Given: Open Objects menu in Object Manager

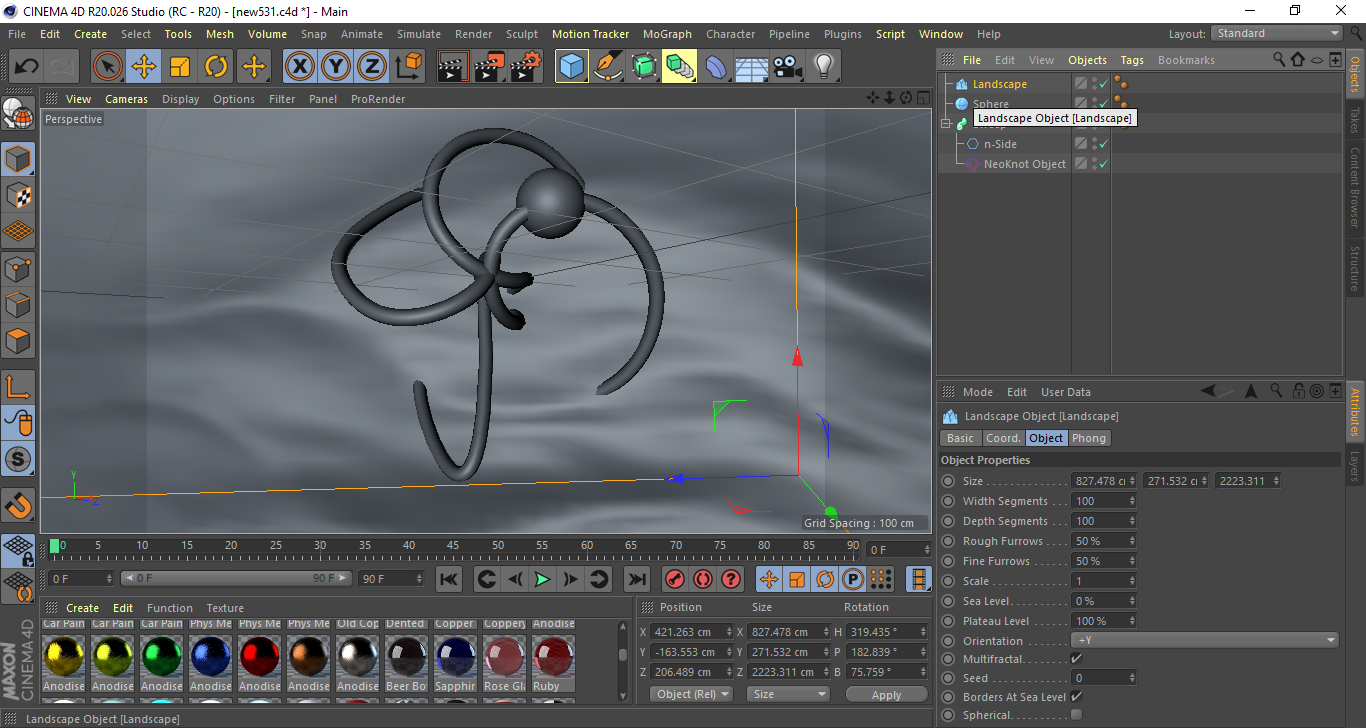Looking at the screenshot, I should coord(1087,60).
